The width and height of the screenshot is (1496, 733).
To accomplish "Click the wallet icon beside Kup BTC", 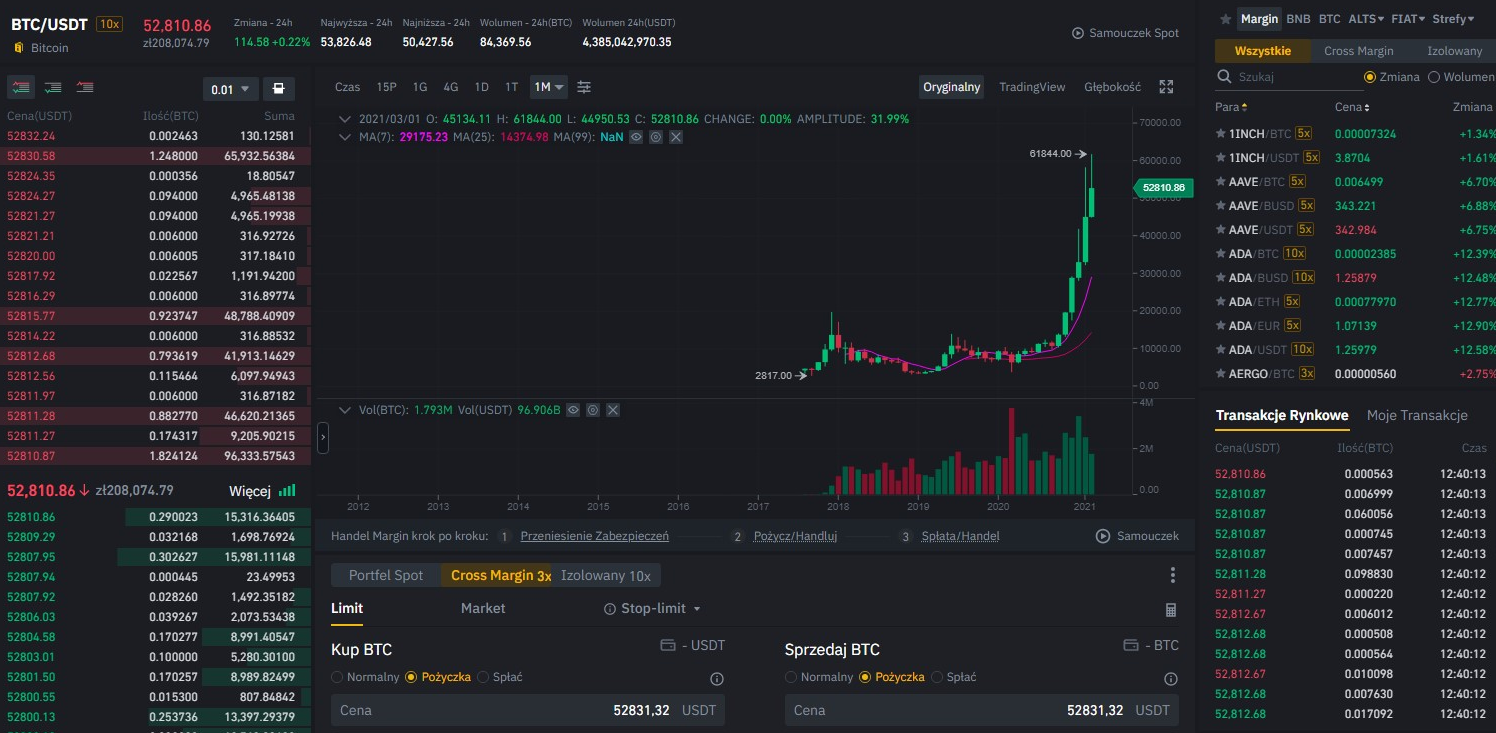I will pos(668,646).
